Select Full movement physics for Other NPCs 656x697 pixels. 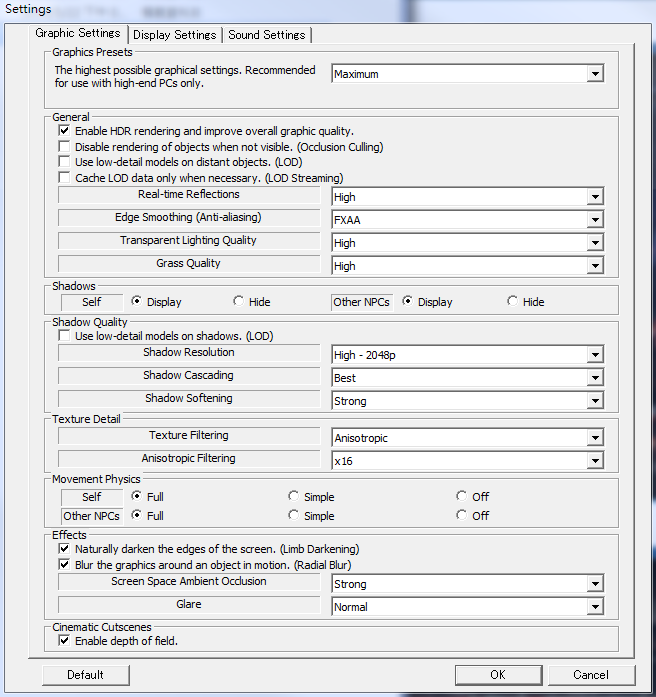pyautogui.click(x=136, y=515)
